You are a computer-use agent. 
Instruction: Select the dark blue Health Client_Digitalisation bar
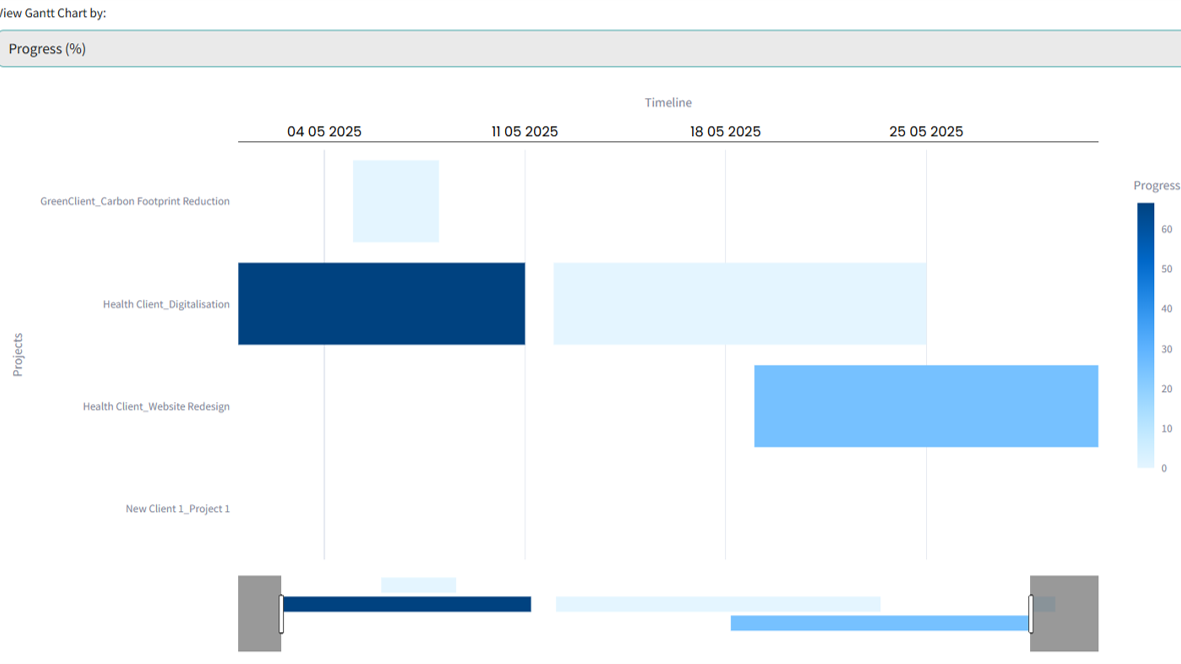381,304
